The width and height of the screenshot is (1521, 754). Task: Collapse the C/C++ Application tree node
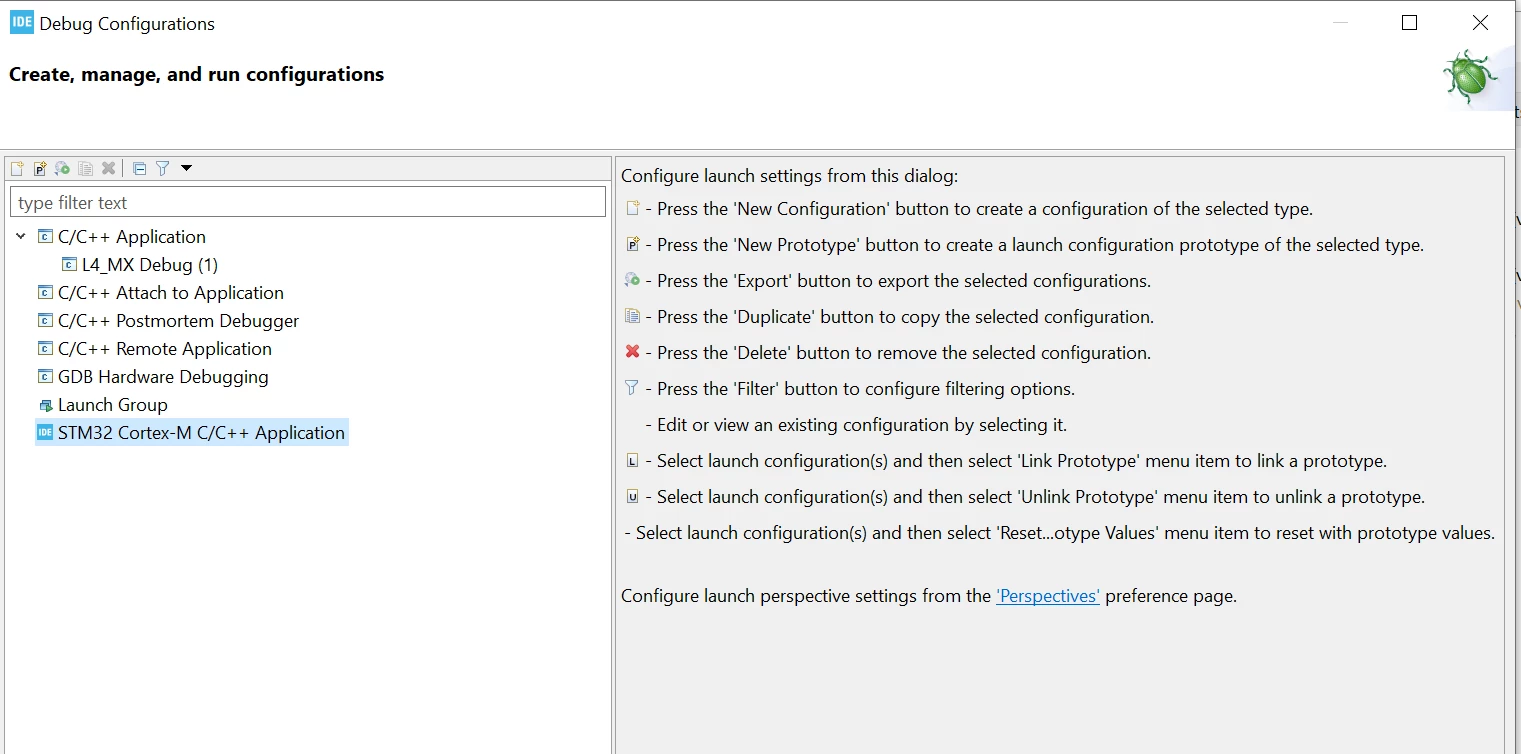(21, 237)
